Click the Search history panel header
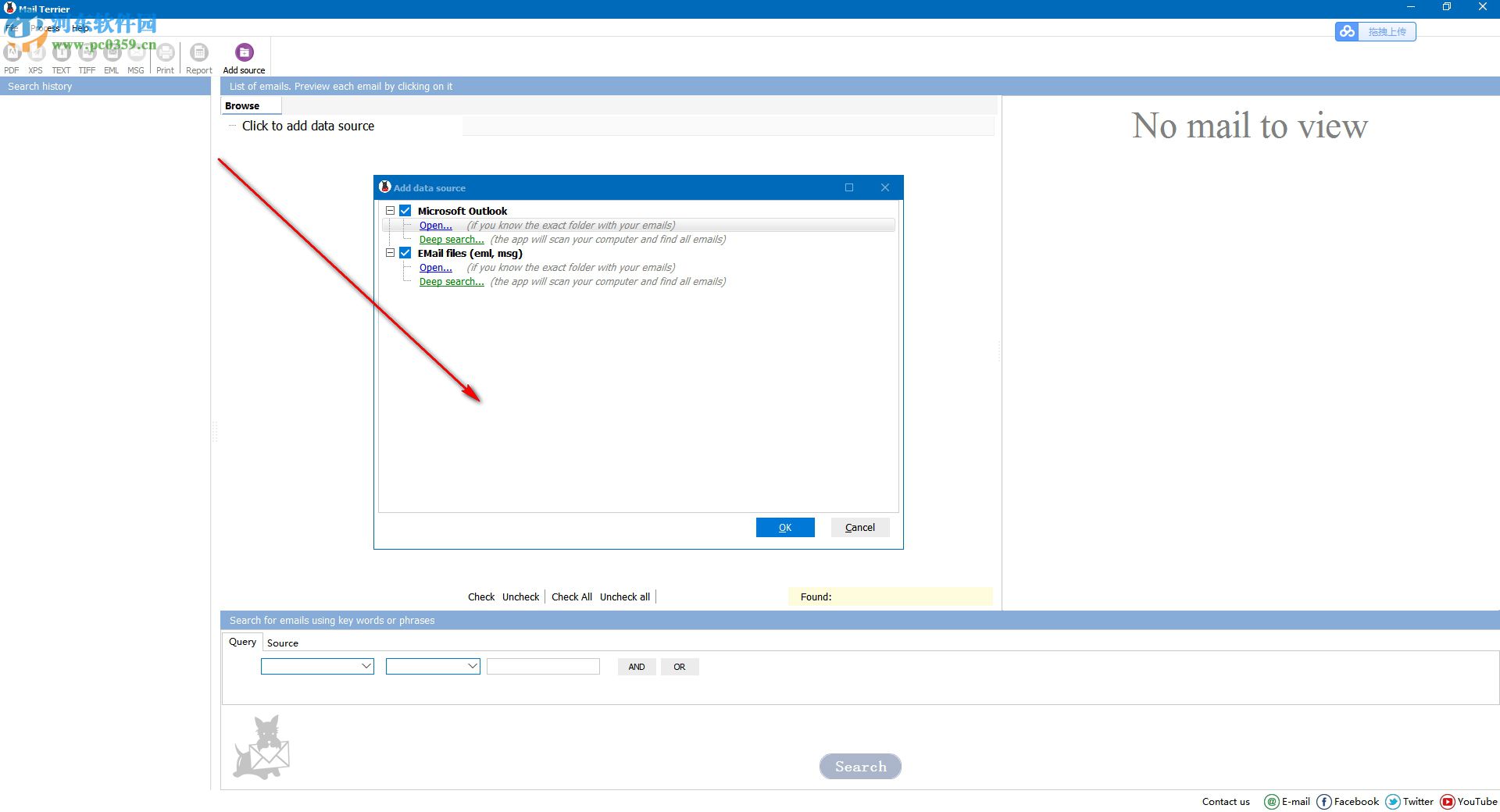Image resolution: width=1500 pixels, height=812 pixels. [105, 87]
